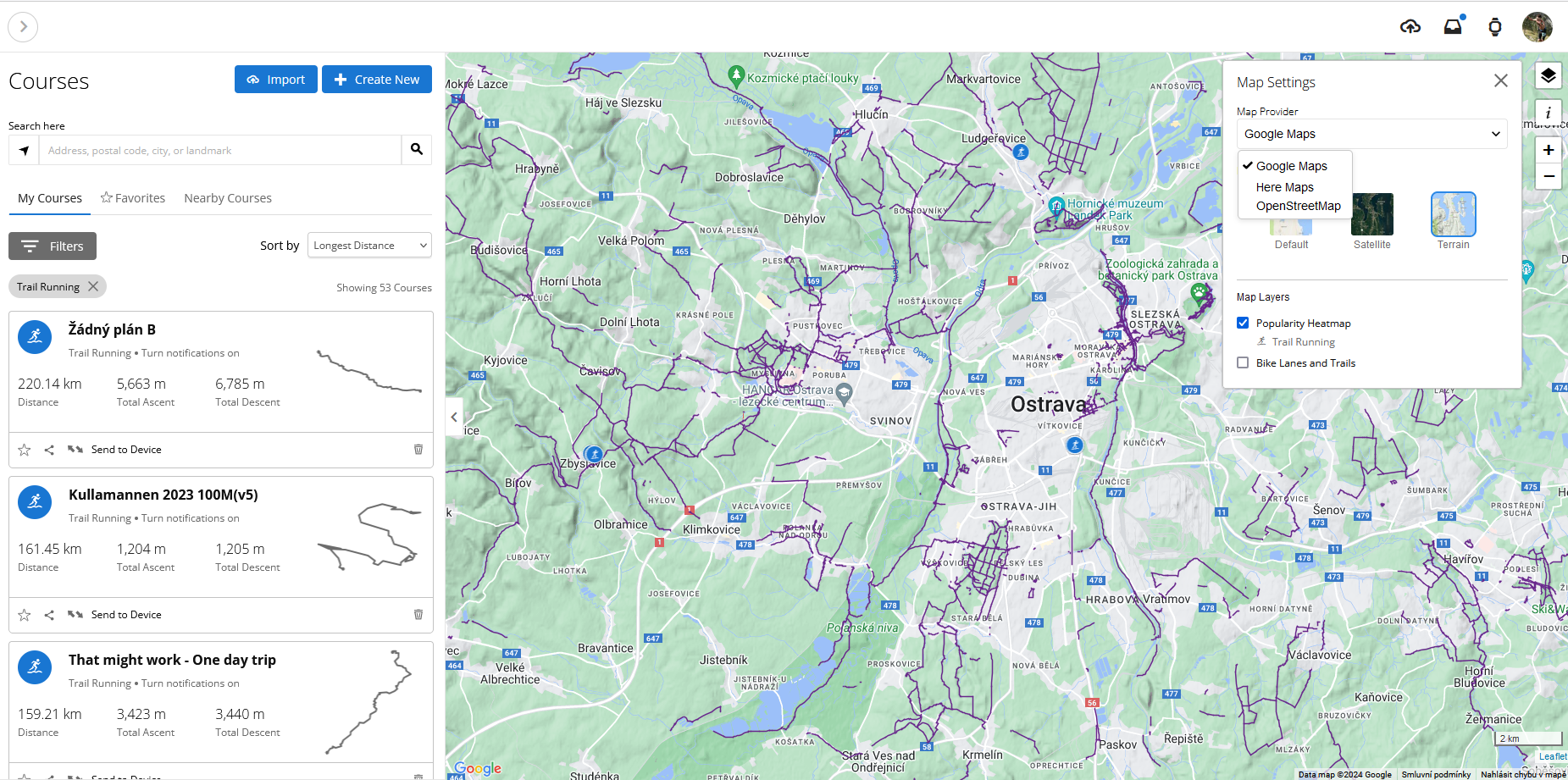Screen dimensions: 1568x780
Task: Enable Bike Lanes and Trails layer
Action: pyautogui.click(x=1243, y=362)
